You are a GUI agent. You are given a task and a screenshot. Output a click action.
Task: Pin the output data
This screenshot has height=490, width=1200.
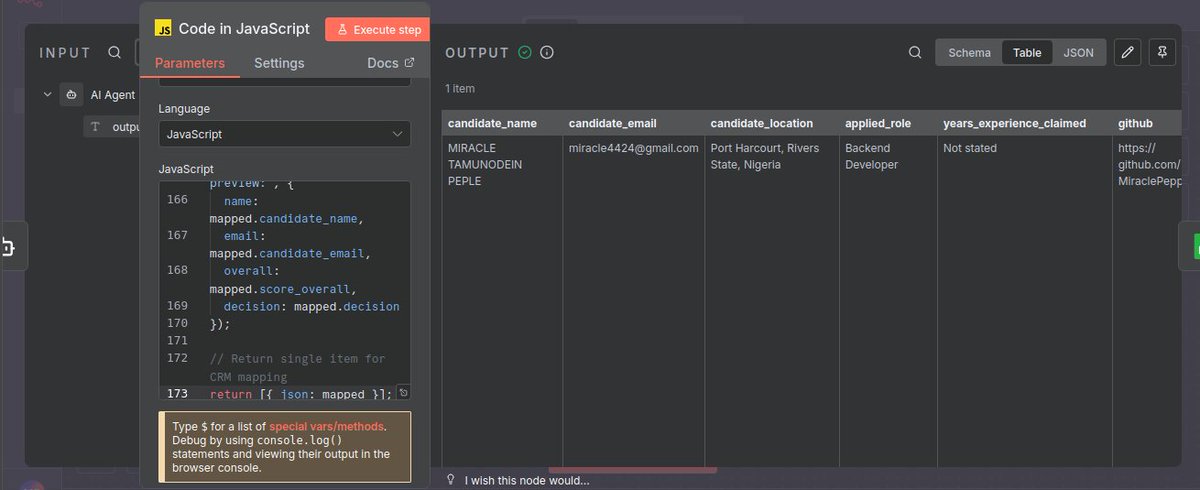[x=1161, y=53]
